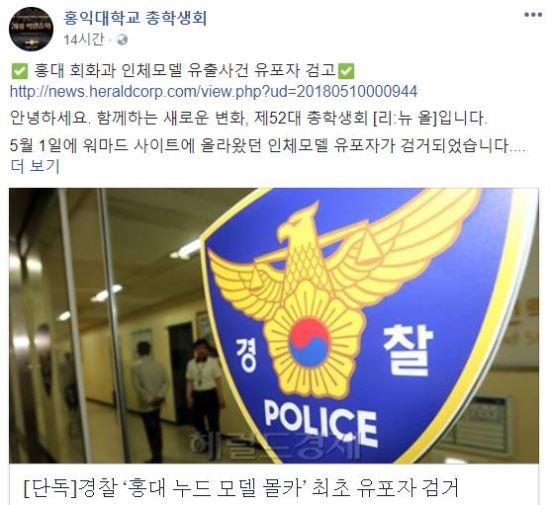Click the 5월 1일에 워마드 사이트 sentence

[x=268, y=145]
